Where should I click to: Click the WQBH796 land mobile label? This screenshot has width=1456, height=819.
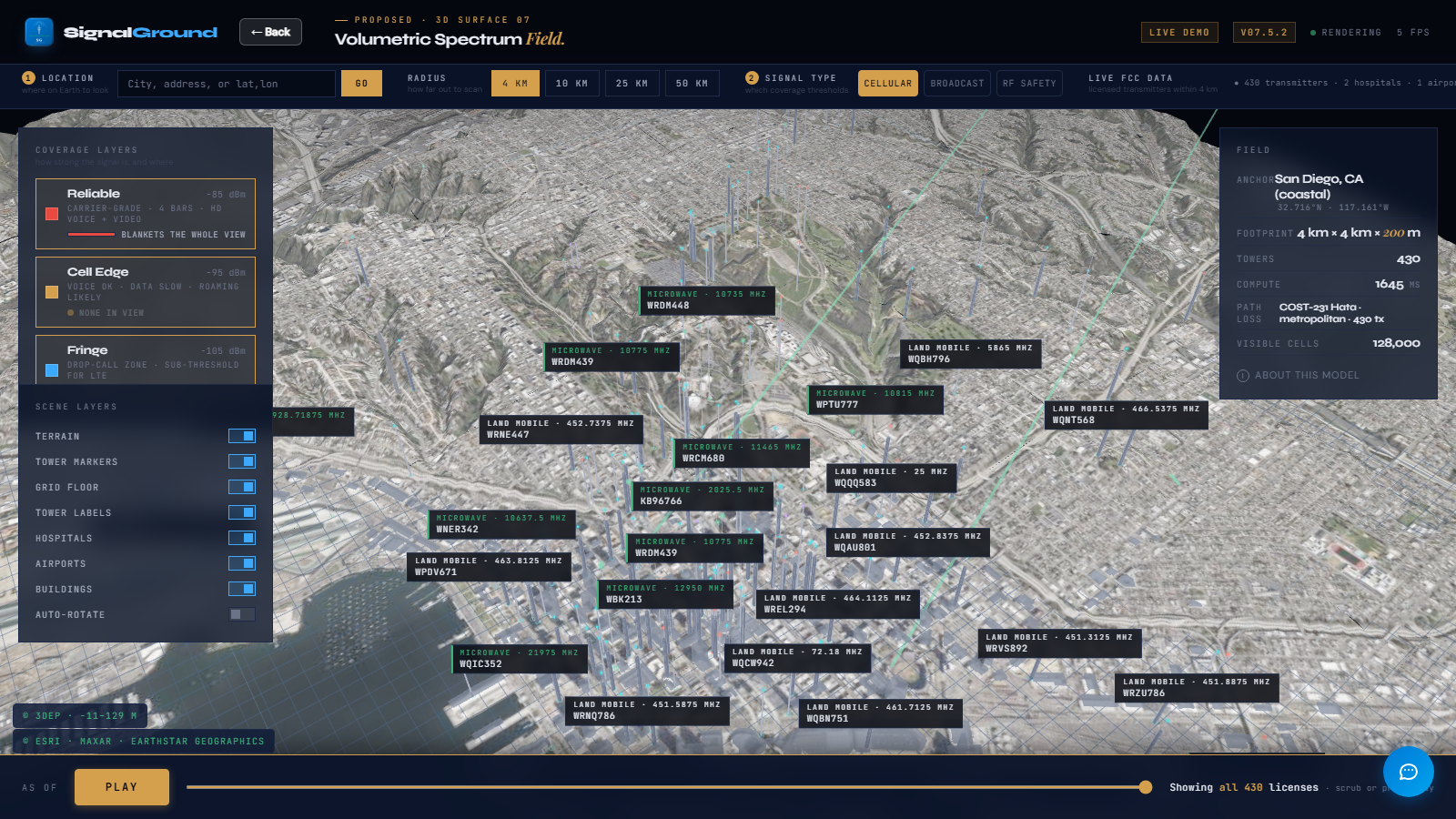point(971,354)
